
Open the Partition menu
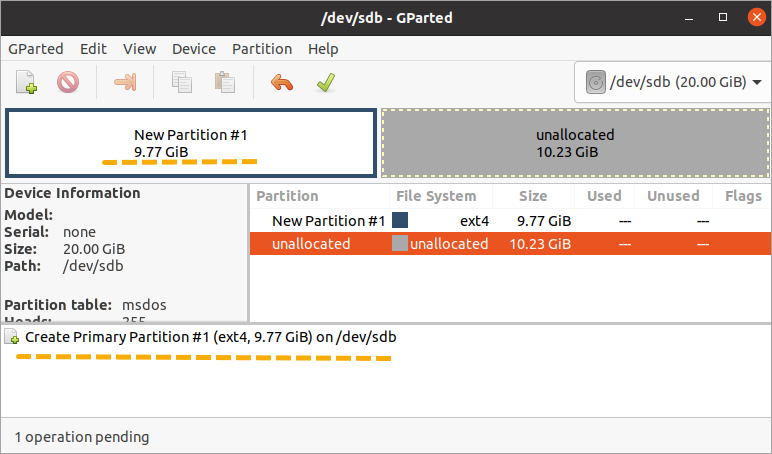pos(262,49)
